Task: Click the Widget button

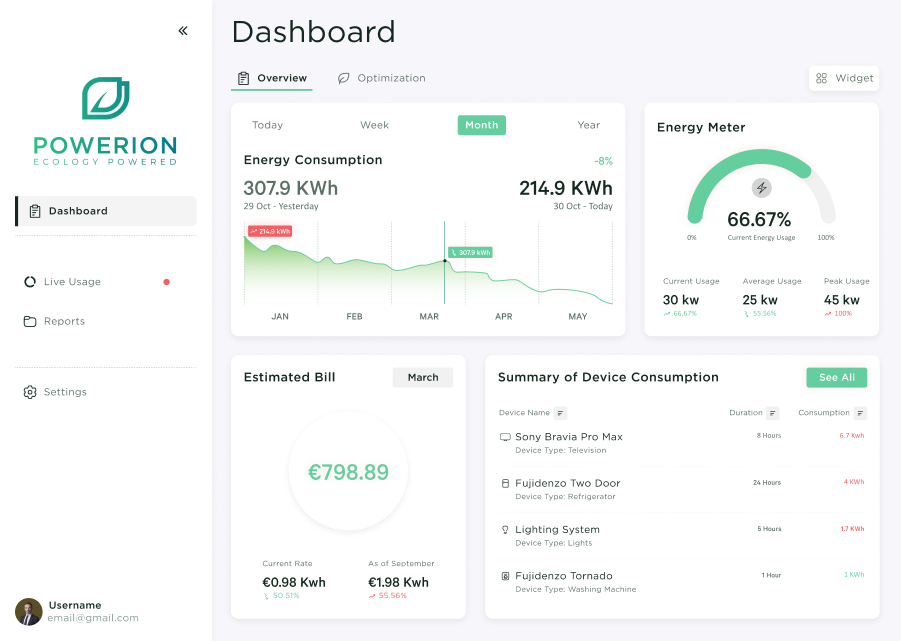Action: click(x=843, y=77)
